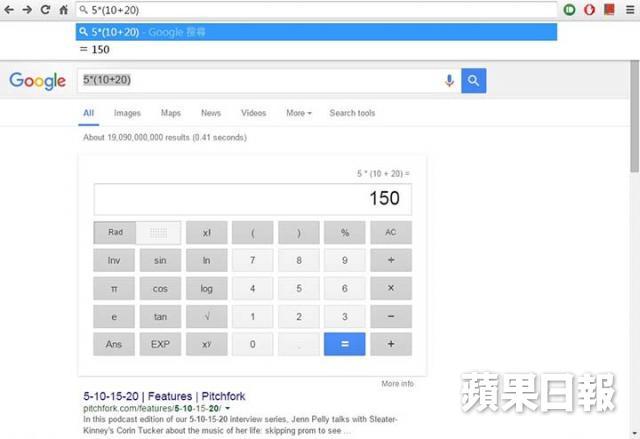The image size is (640, 439).
Task: Click the calculator 8 key
Action: point(299,260)
